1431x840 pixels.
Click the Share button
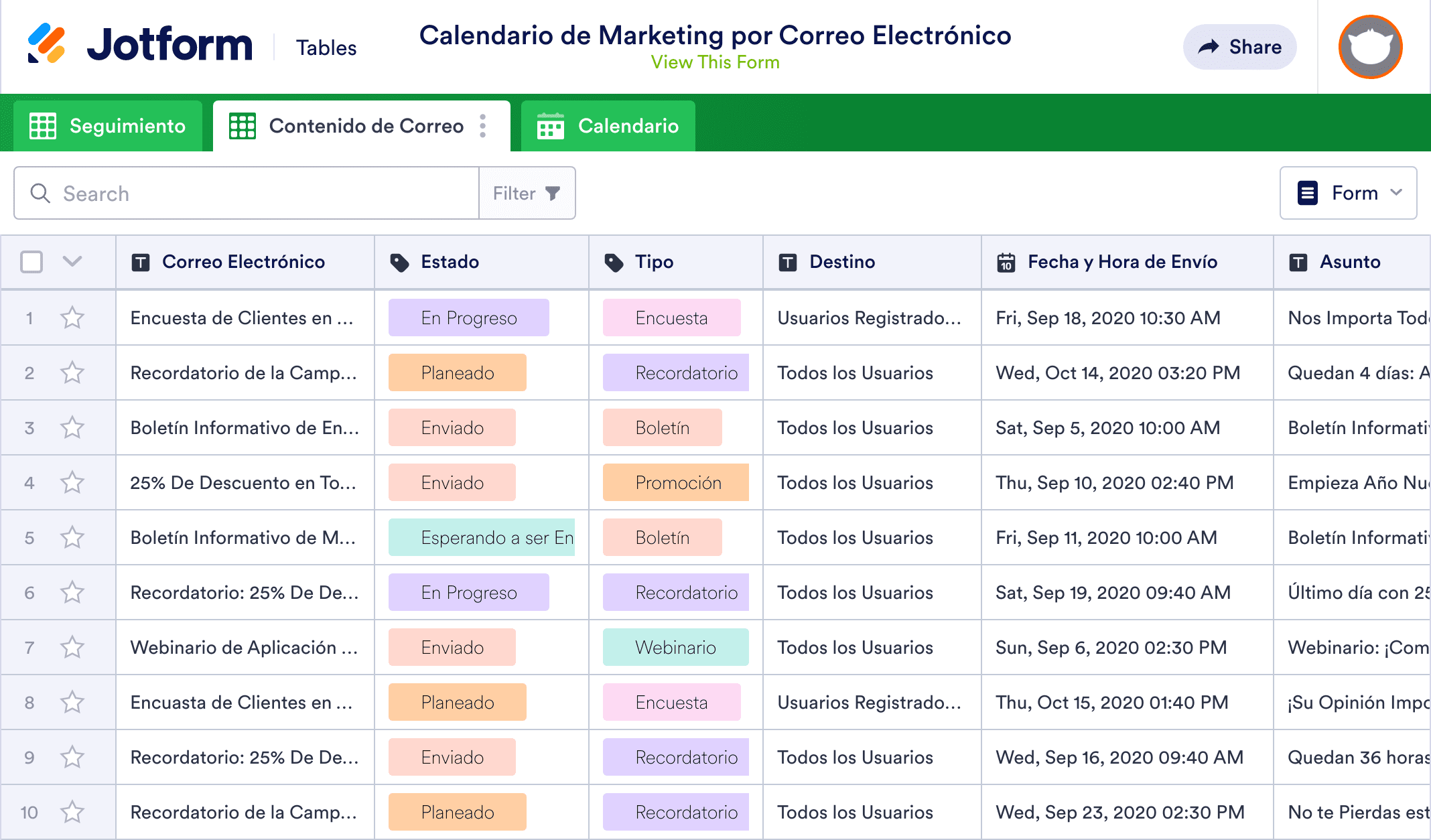[x=1239, y=46]
